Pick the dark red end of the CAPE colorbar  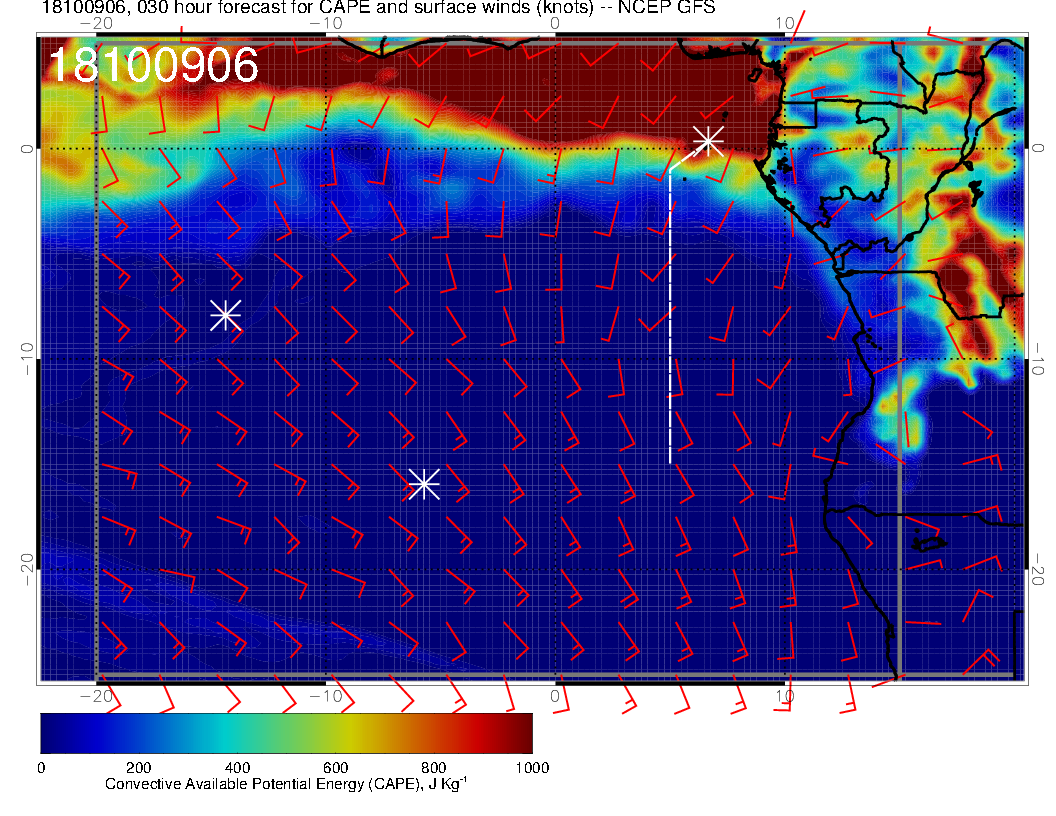coord(520,733)
